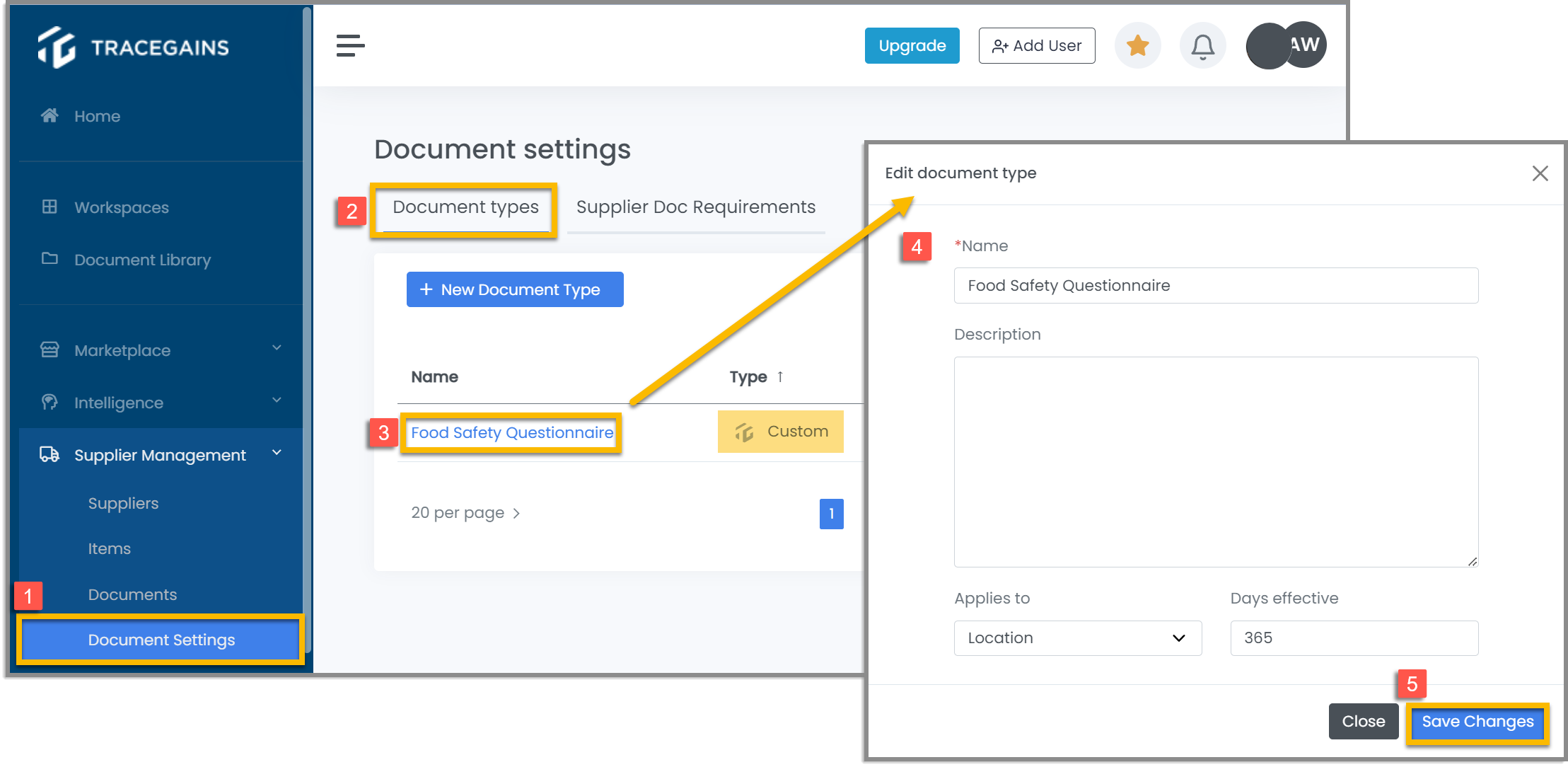Click the TraceGains logo
This screenshot has width=1568, height=767.
coord(133,45)
